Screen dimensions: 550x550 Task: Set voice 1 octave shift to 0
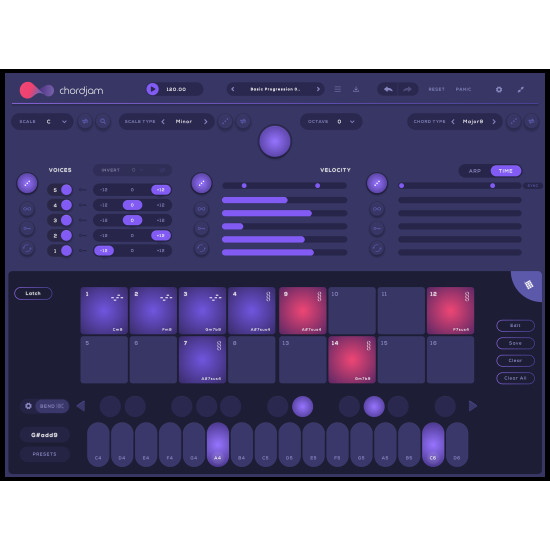[132, 250]
